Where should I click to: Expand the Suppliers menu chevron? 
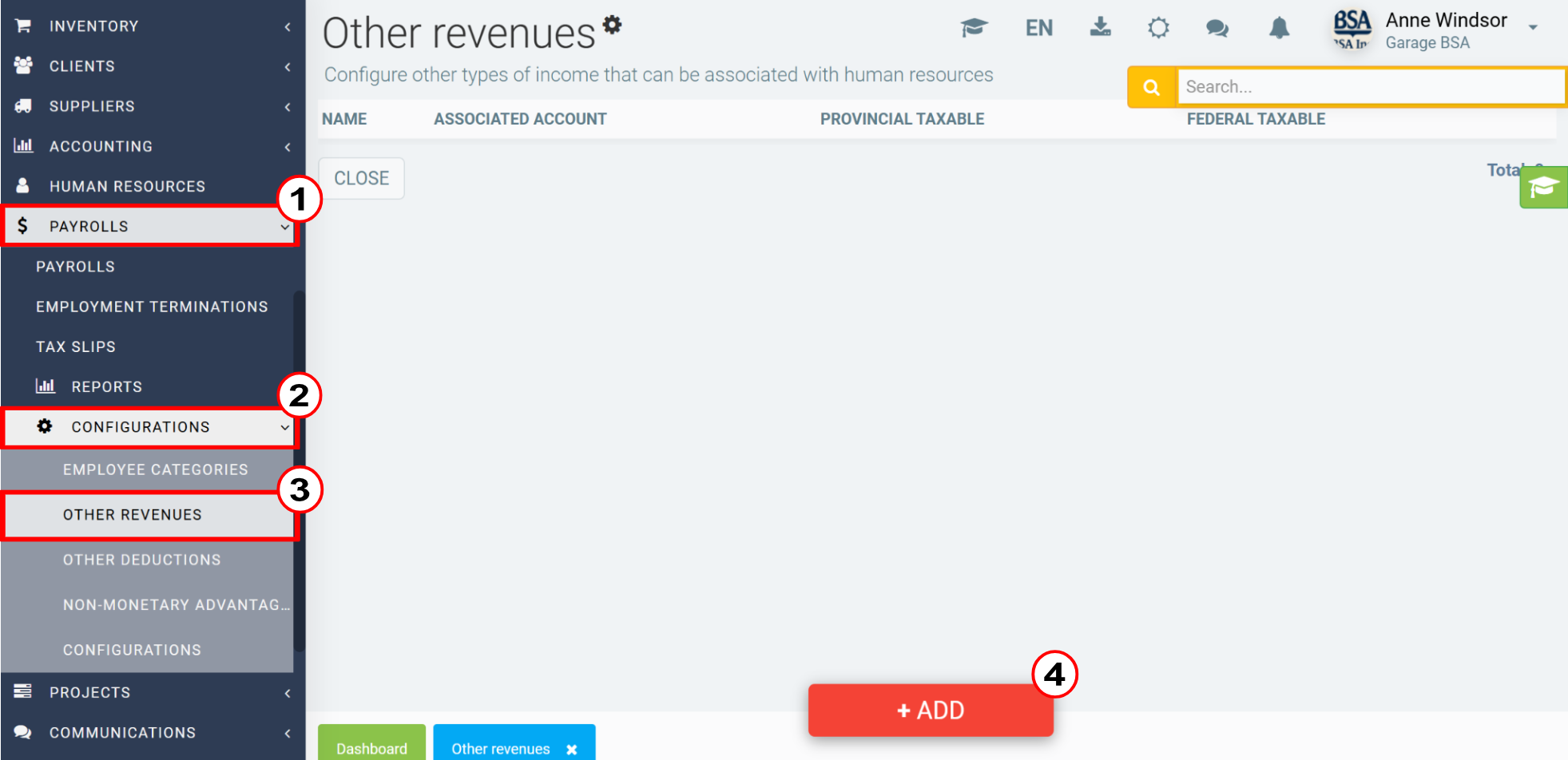288,106
